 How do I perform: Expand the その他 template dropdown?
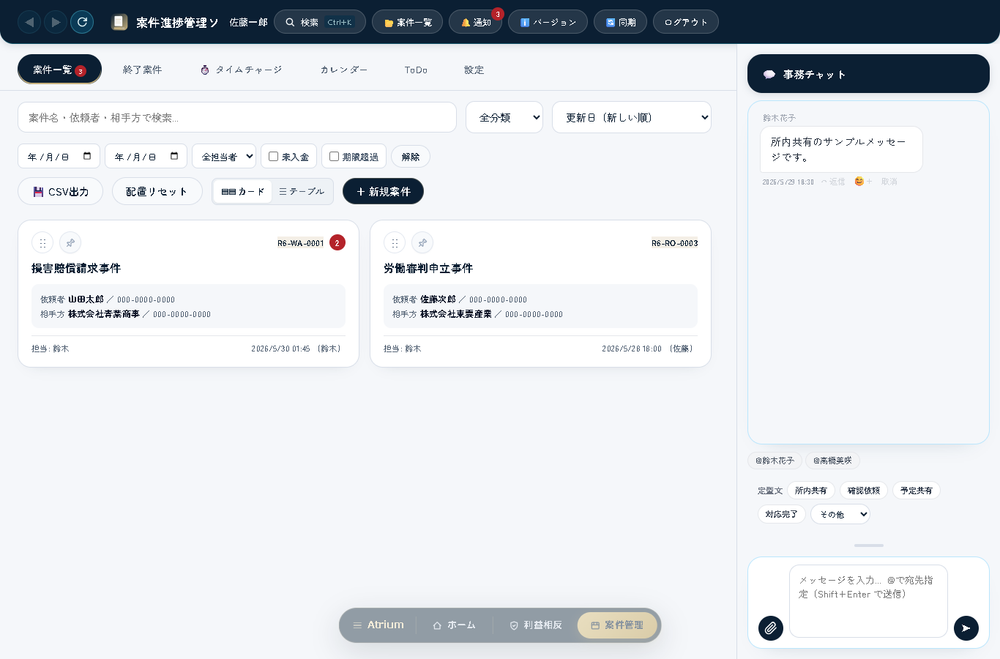click(x=840, y=514)
